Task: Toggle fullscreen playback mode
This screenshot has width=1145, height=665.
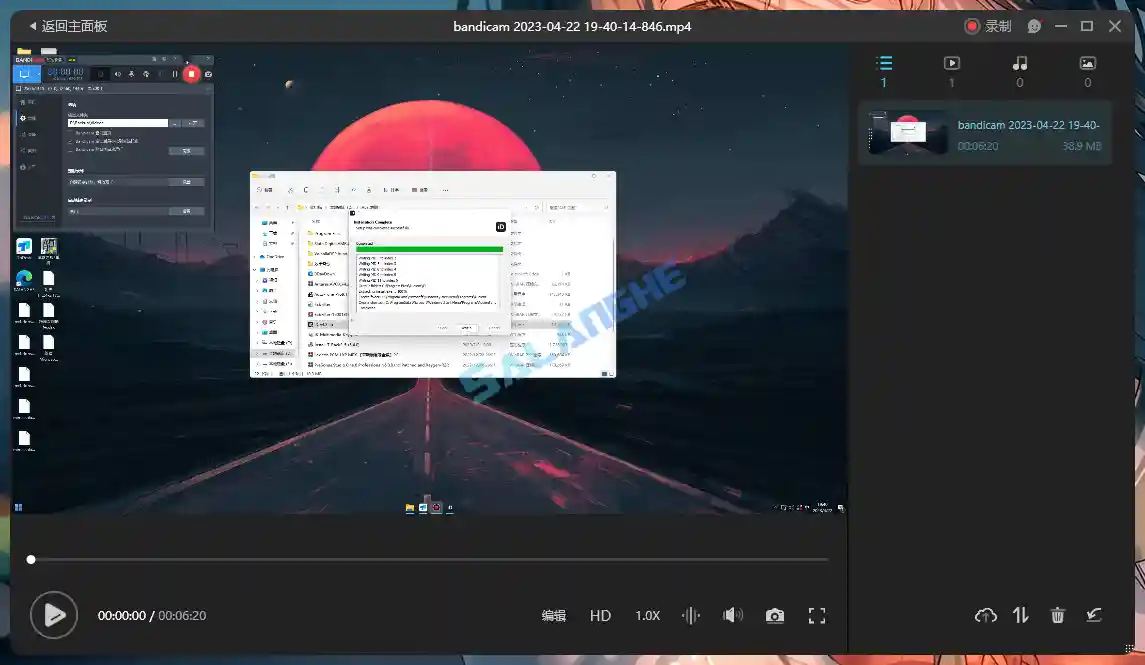Action: click(x=817, y=615)
